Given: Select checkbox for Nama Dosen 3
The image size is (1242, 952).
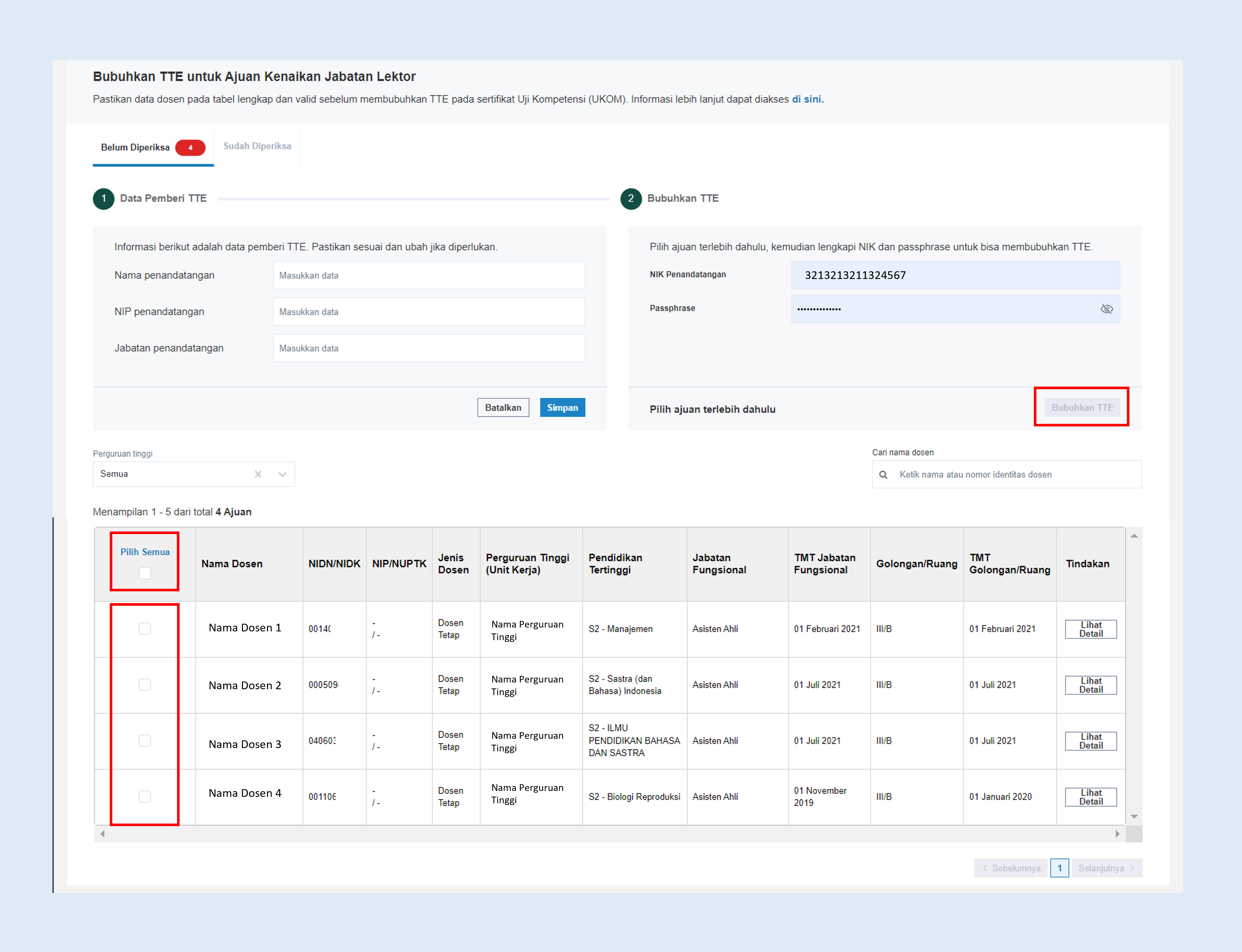Looking at the screenshot, I should click(144, 741).
